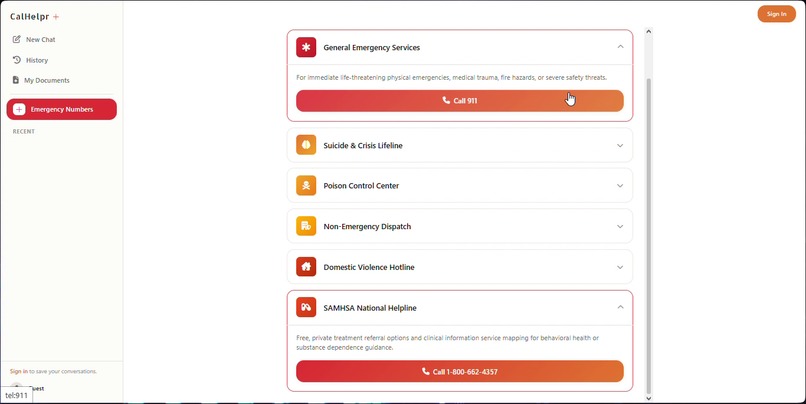Click the History clock icon
Image resolution: width=806 pixels, height=404 pixels.
[x=16, y=60]
